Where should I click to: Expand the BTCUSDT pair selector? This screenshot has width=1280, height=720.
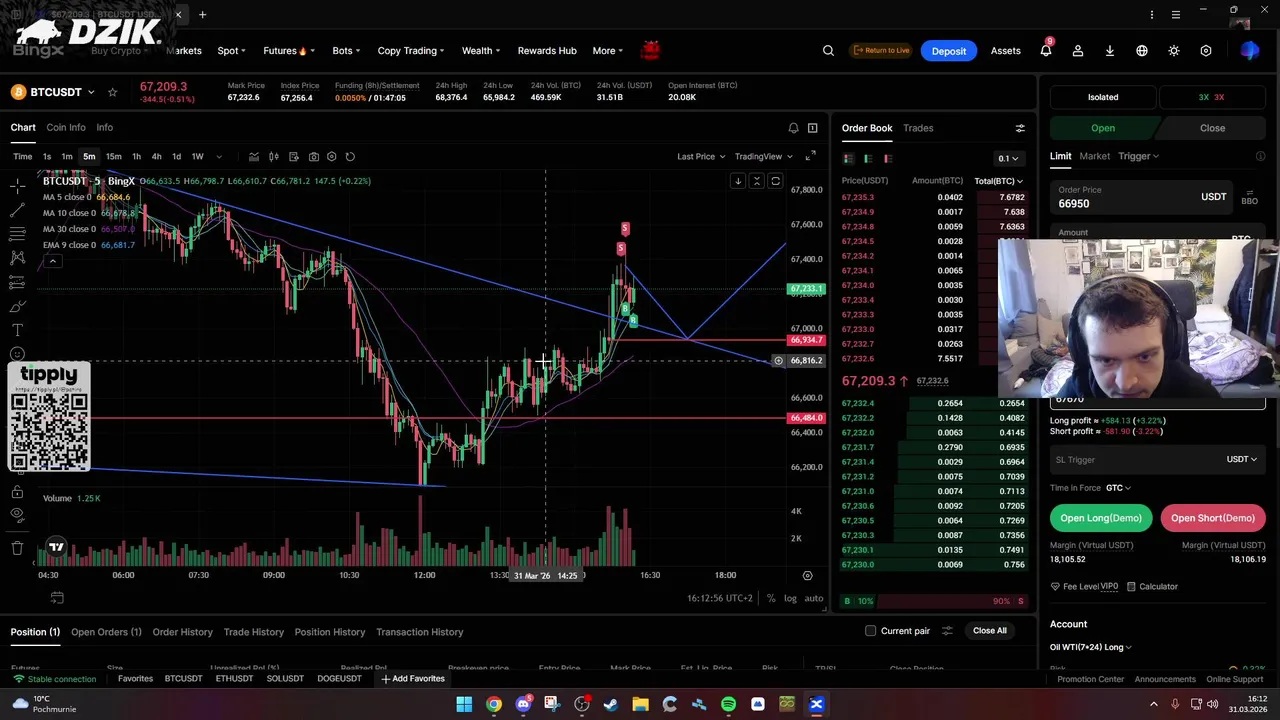point(90,92)
